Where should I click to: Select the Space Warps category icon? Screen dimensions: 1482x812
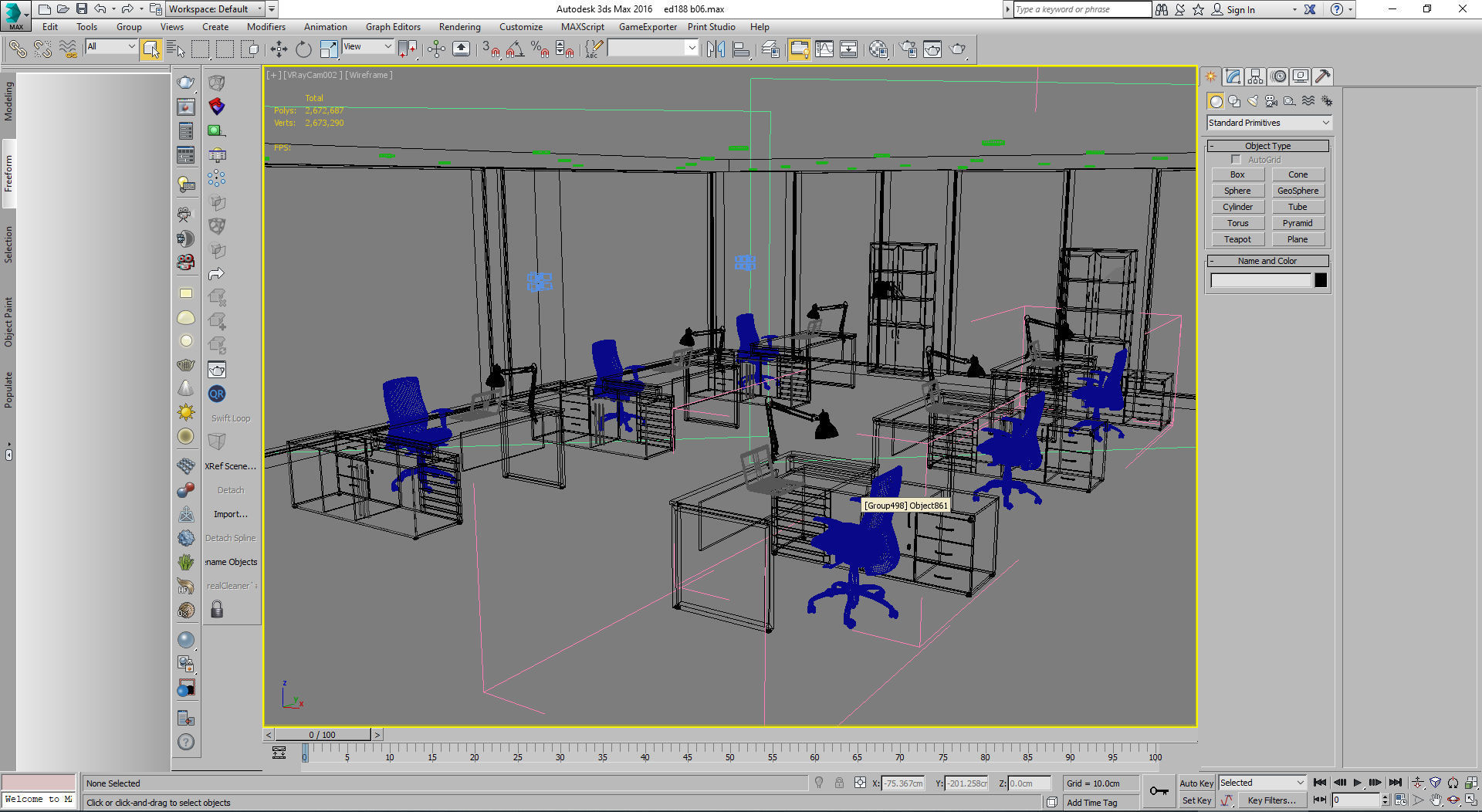[x=1308, y=101]
